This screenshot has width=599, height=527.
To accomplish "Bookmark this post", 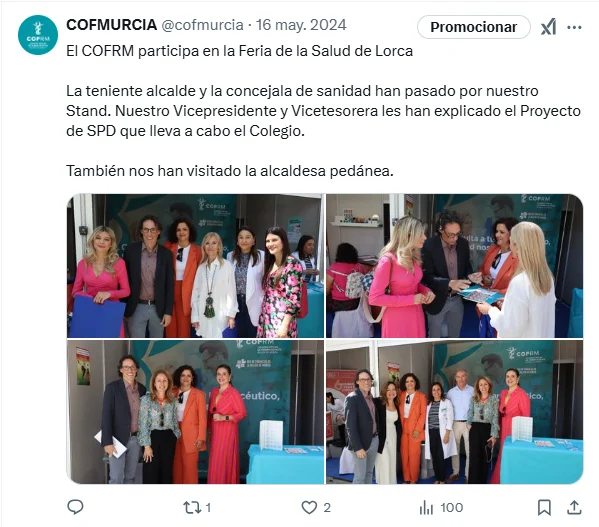I will [544, 508].
